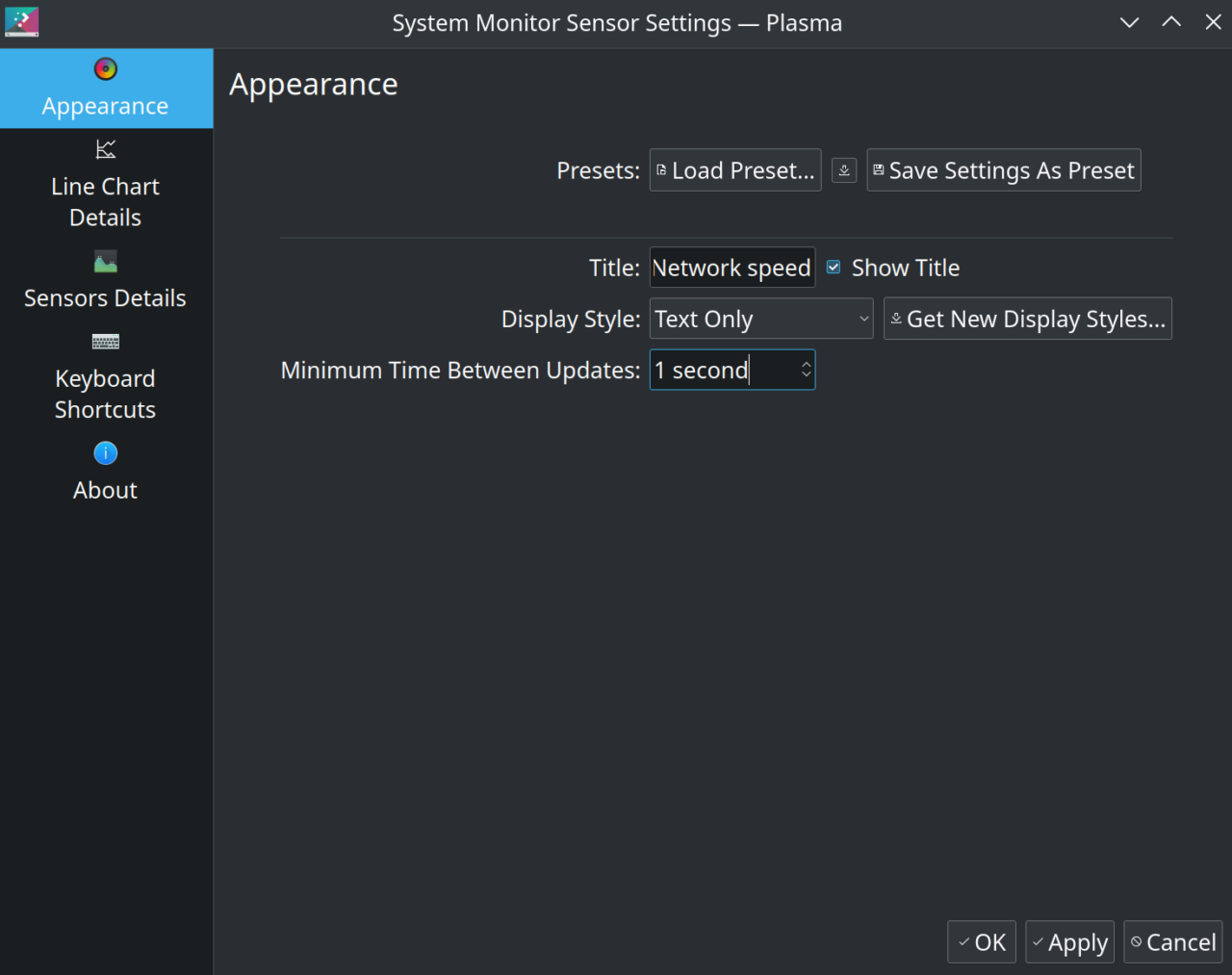Click the Plasma app icon in title bar

21,22
